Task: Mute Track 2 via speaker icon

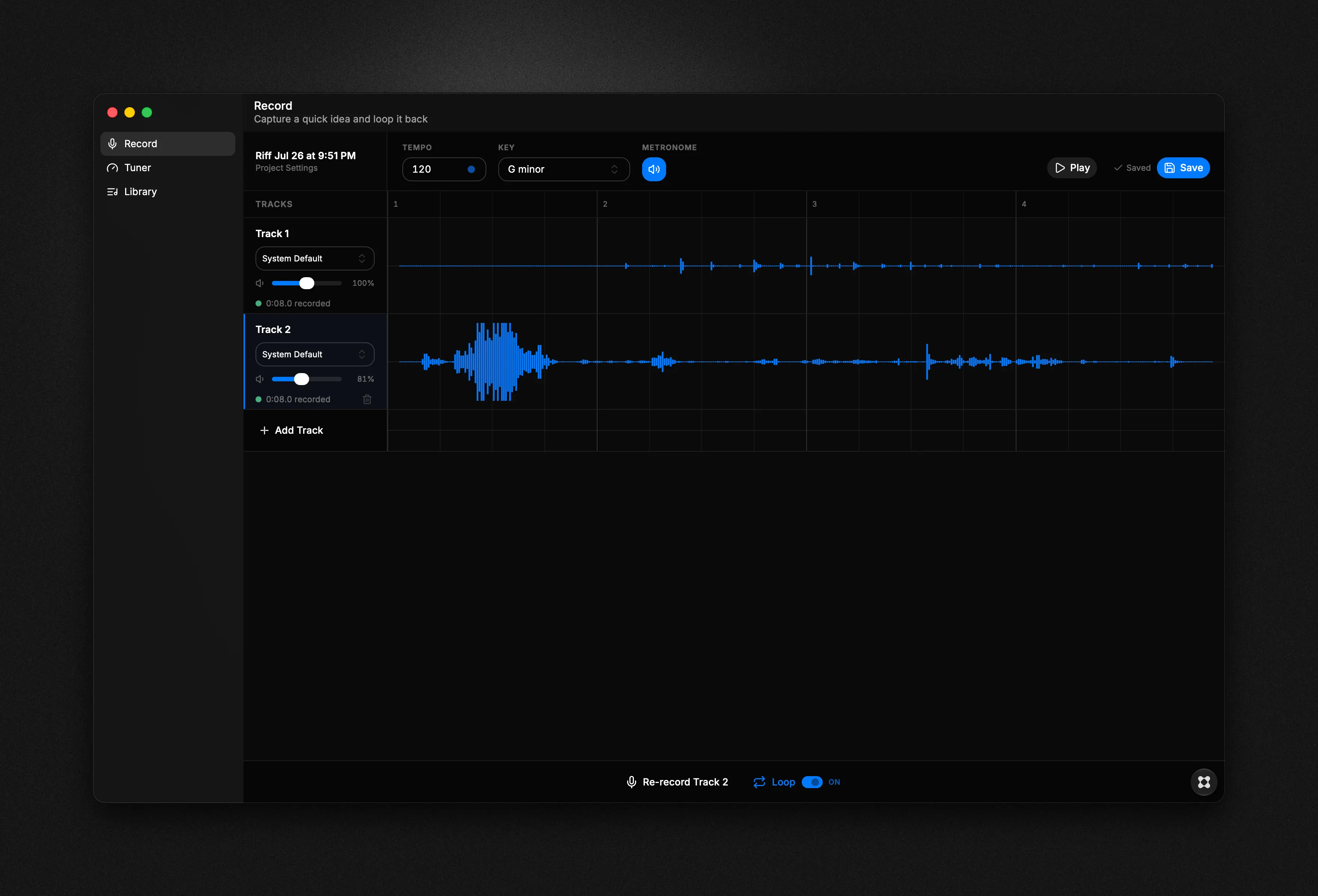Action: pyautogui.click(x=260, y=379)
